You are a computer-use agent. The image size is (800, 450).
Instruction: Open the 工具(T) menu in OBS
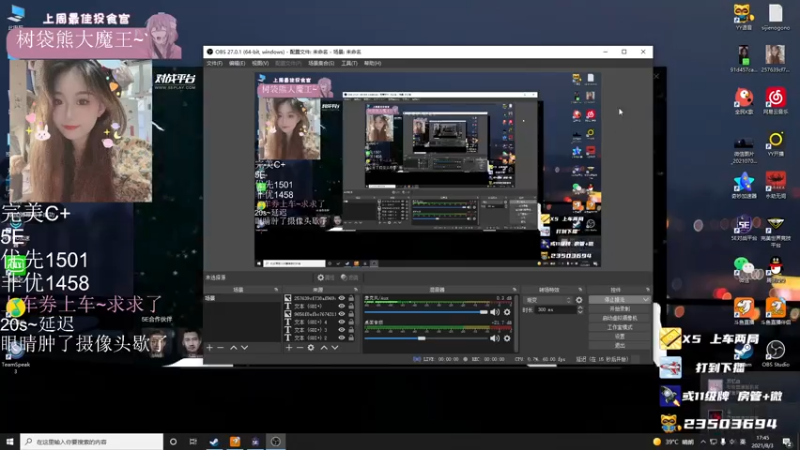tap(349, 63)
